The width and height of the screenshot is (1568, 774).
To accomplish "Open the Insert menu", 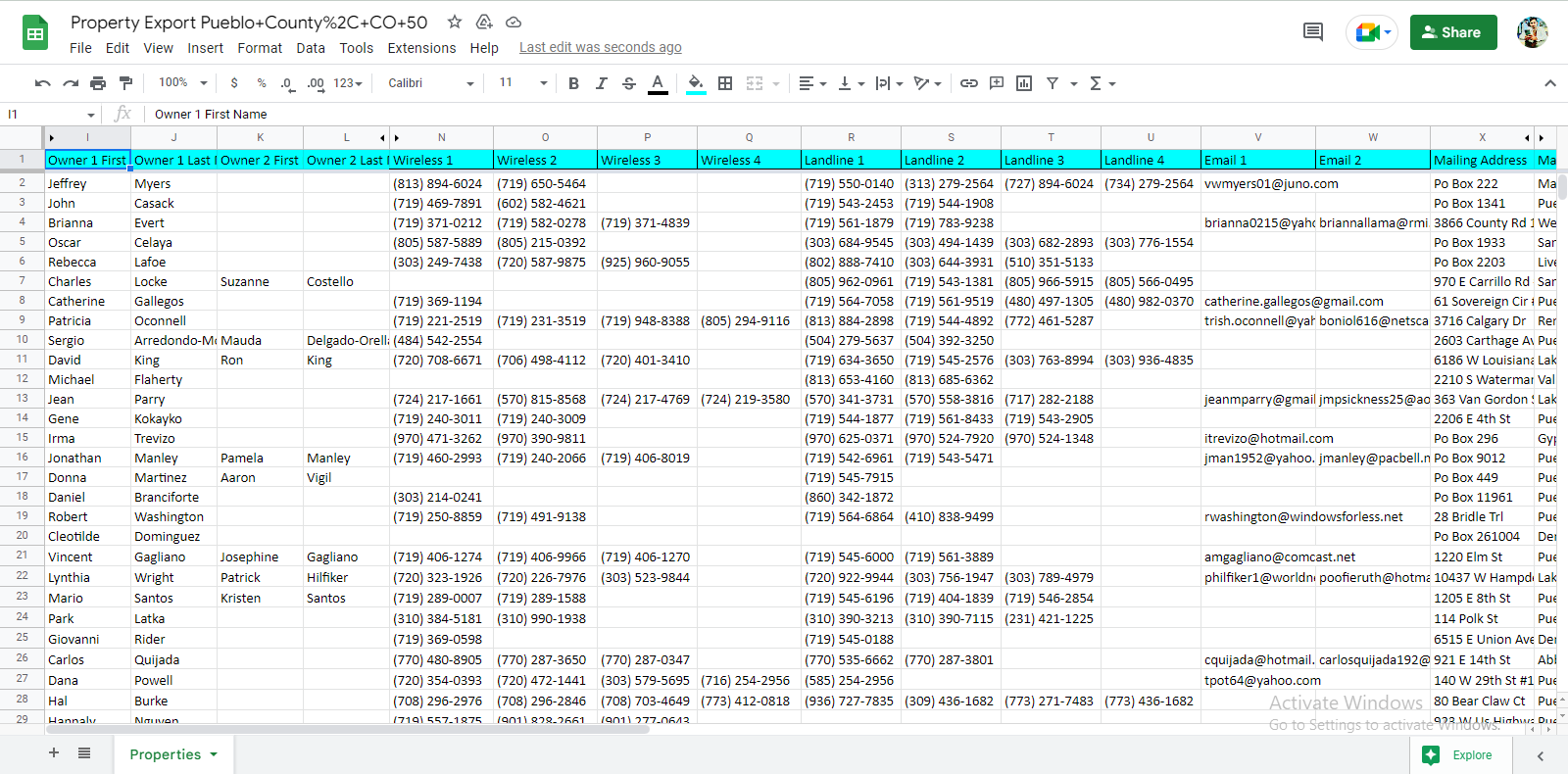I will pos(205,48).
